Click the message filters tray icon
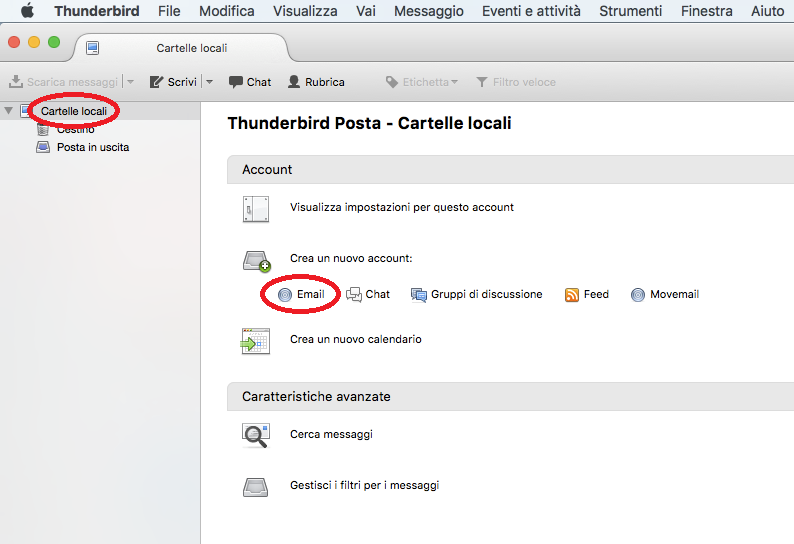This screenshot has height=544, width=794. (x=256, y=487)
